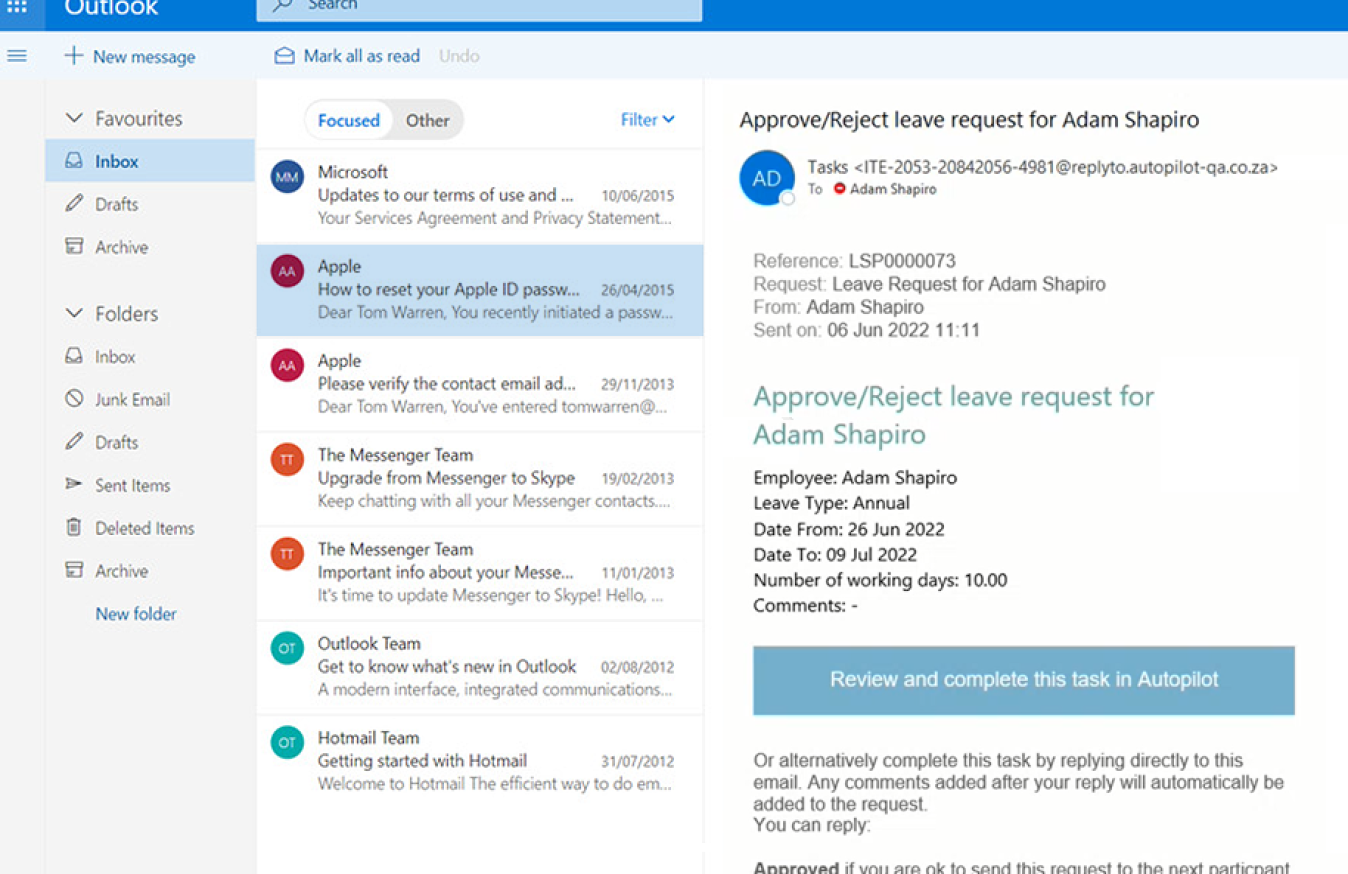
Task: Open 'How to reset your Apple ID' email
Action: [480, 290]
